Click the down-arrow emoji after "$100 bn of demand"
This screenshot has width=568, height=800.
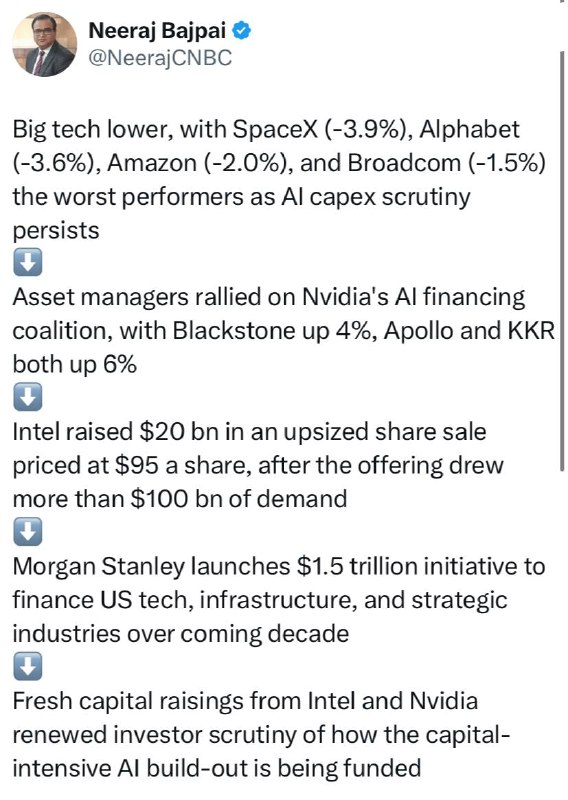tap(28, 532)
